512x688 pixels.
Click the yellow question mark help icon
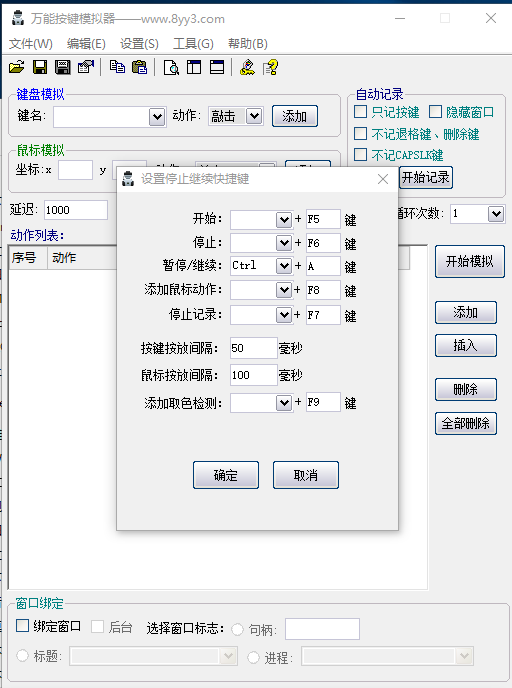point(270,67)
